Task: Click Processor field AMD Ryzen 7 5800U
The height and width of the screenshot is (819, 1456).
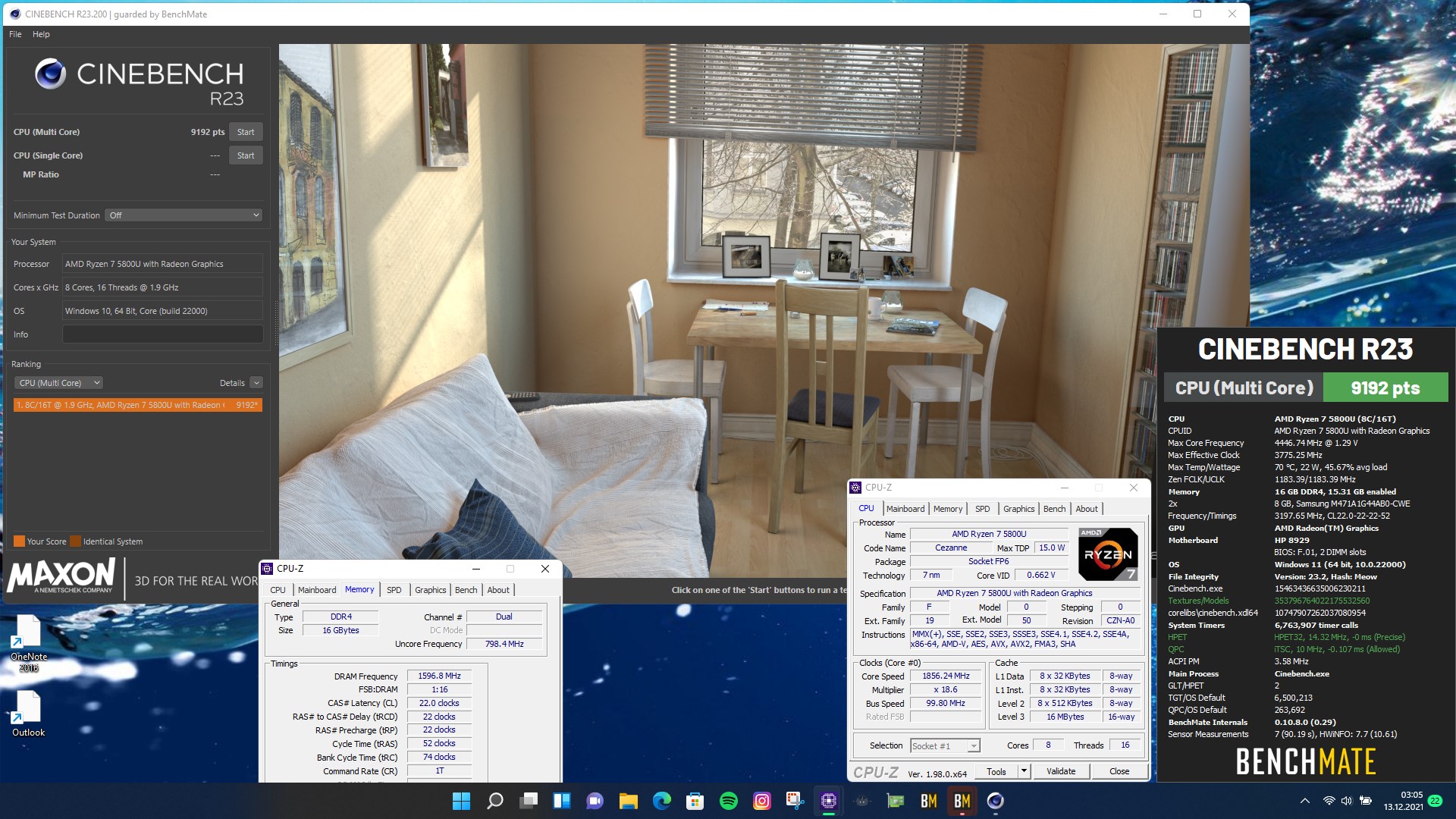Action: pyautogui.click(x=162, y=264)
